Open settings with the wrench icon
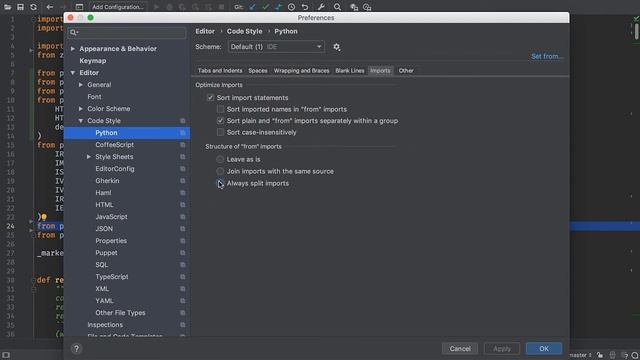Image resolution: width=640 pixels, height=360 pixels. tap(321, 7)
